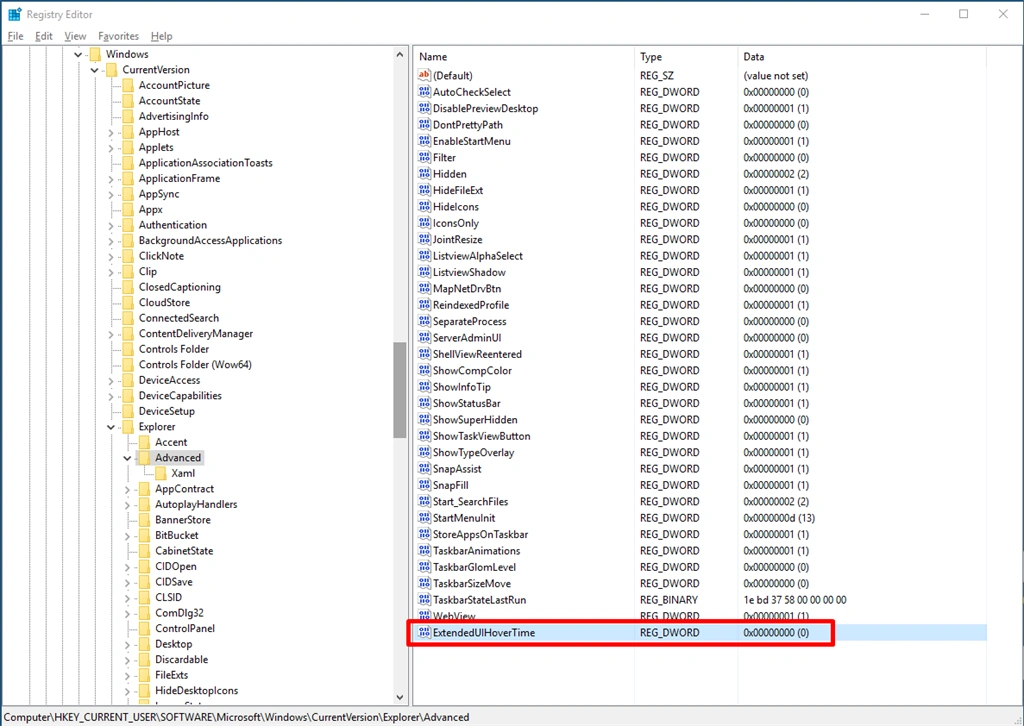Click the (Default) string value icon
This screenshot has width=1024, height=726.
coord(424,75)
